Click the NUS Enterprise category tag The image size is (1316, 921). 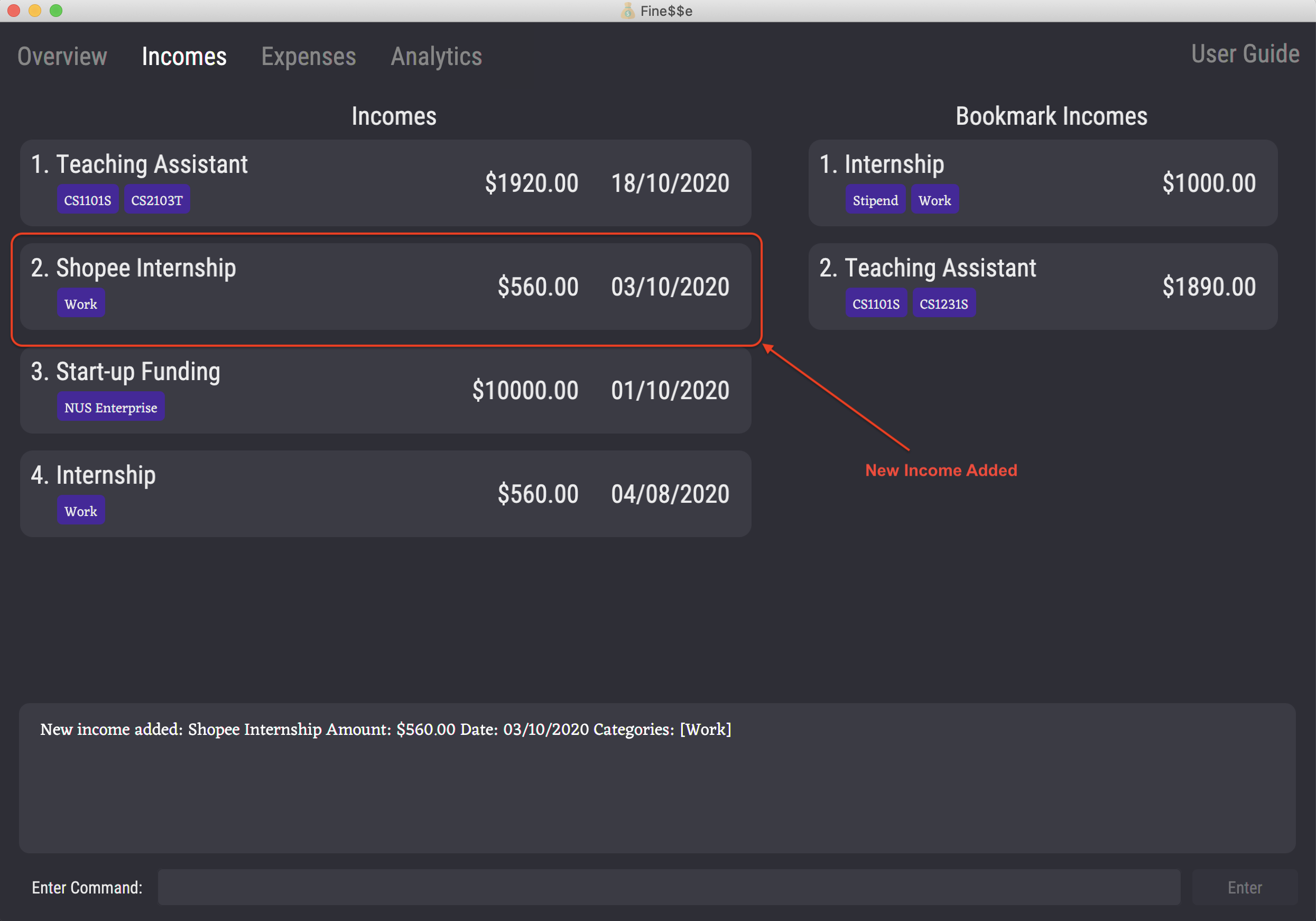click(x=109, y=407)
